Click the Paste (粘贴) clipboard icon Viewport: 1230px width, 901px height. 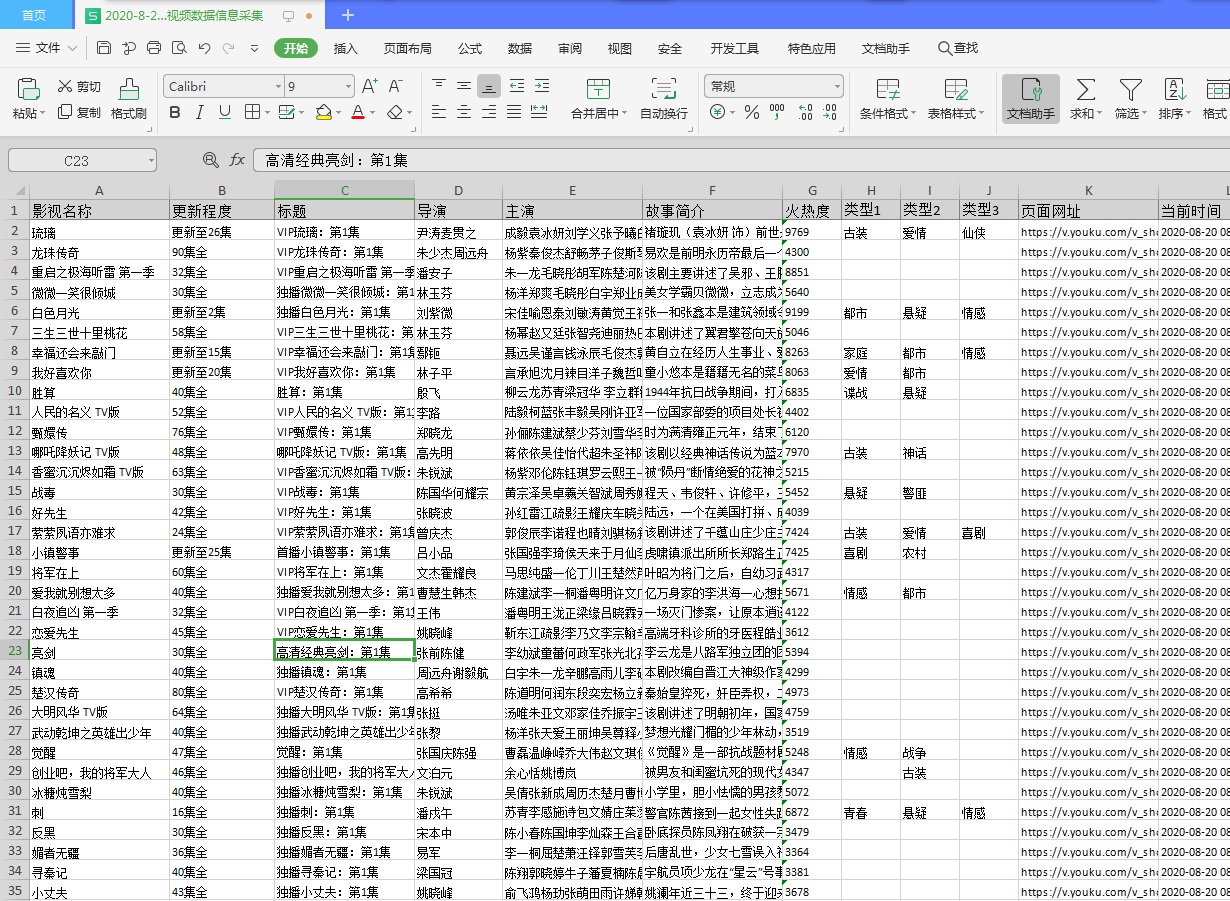[28, 88]
